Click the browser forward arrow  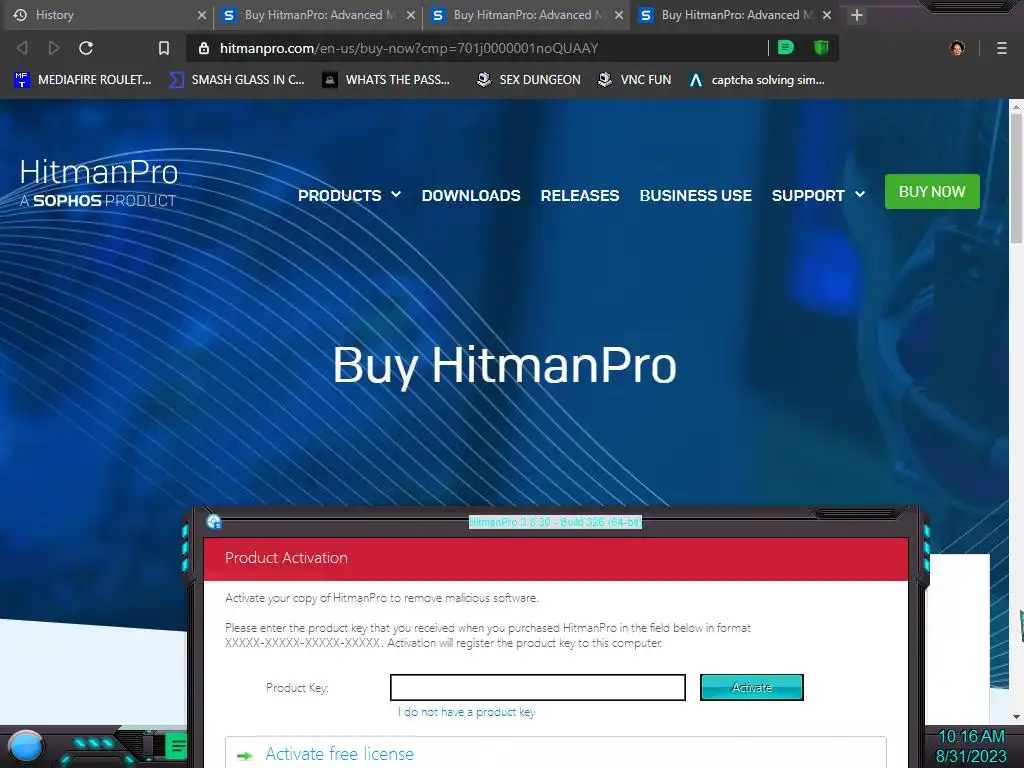click(54, 48)
